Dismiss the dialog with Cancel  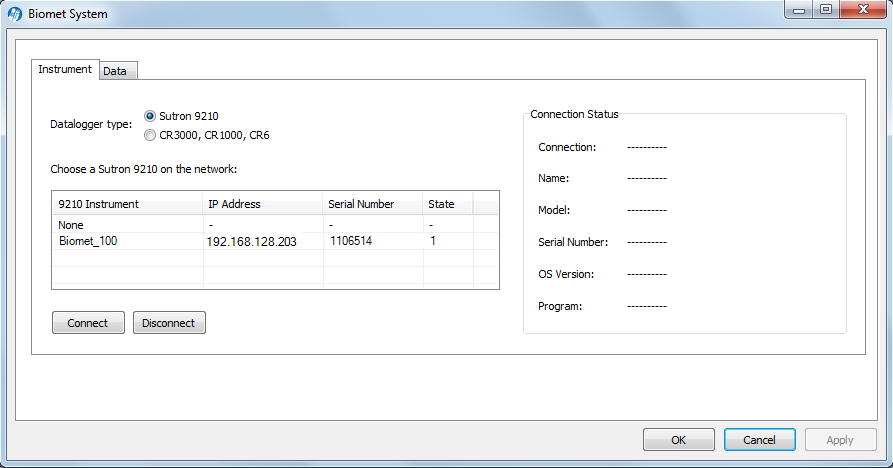pyautogui.click(x=760, y=440)
